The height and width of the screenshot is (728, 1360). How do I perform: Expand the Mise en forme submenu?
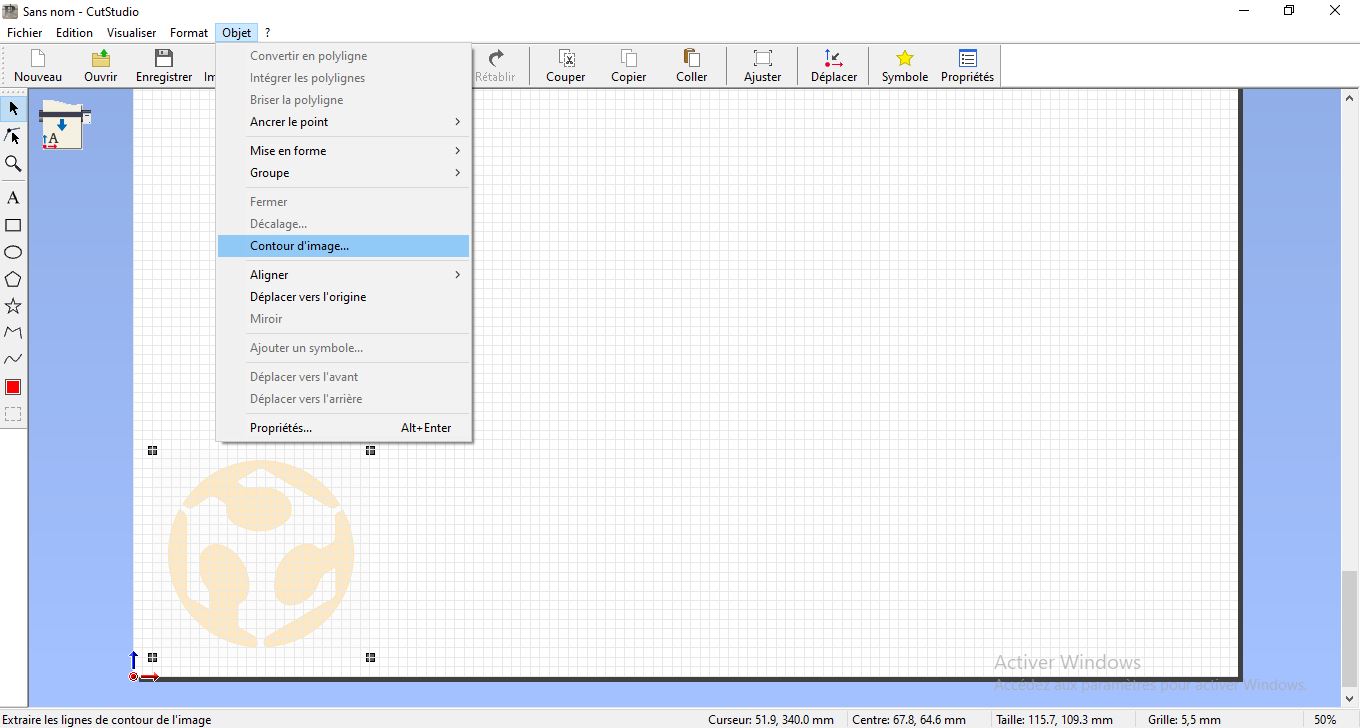pyautogui.click(x=343, y=151)
